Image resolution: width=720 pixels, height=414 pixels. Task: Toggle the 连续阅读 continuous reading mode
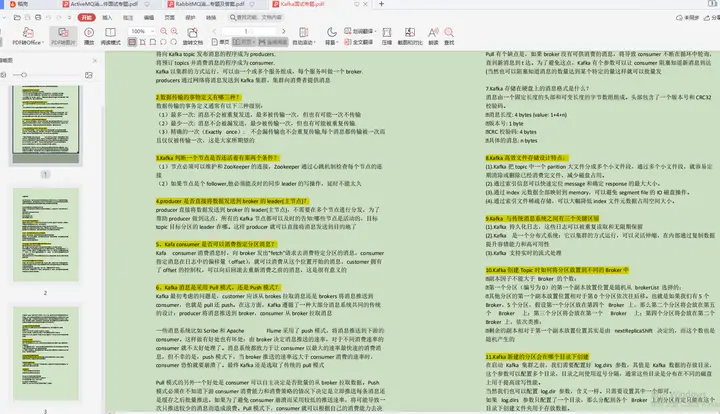click(x=273, y=42)
